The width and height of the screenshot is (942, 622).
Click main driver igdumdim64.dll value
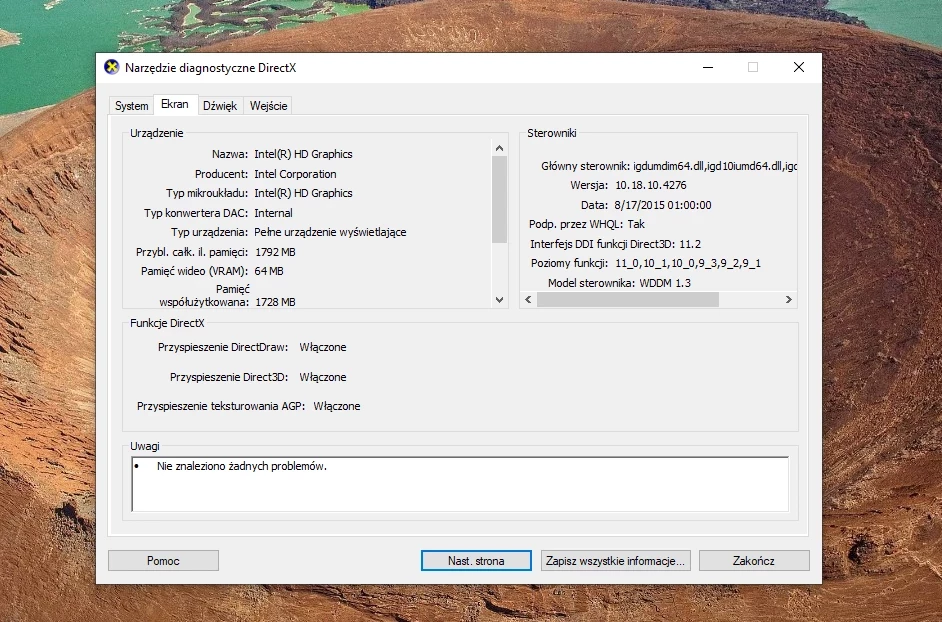click(x=715, y=166)
